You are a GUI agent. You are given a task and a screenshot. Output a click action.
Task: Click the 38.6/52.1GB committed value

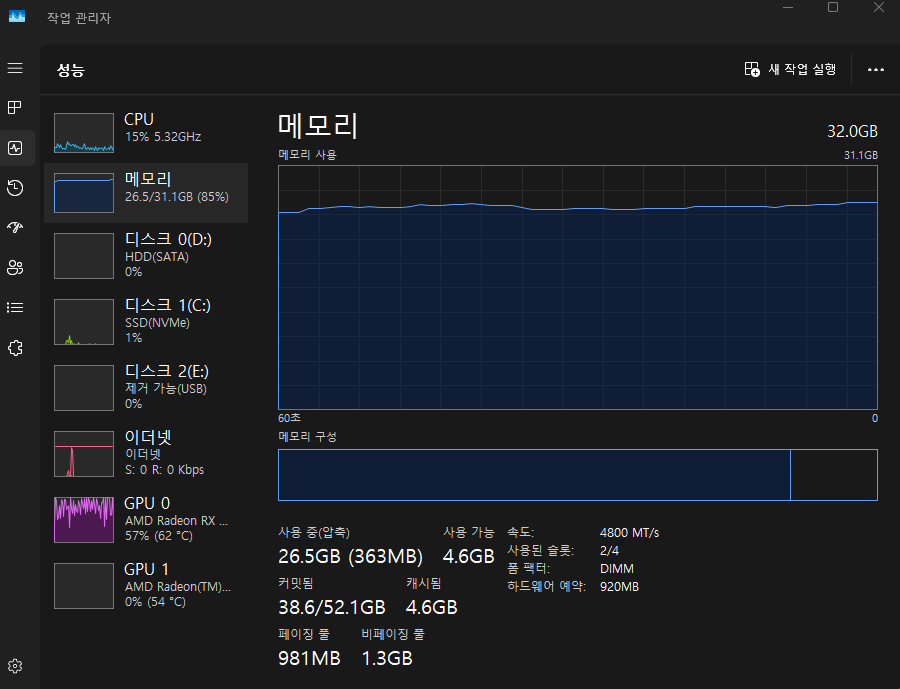pyautogui.click(x=332, y=607)
